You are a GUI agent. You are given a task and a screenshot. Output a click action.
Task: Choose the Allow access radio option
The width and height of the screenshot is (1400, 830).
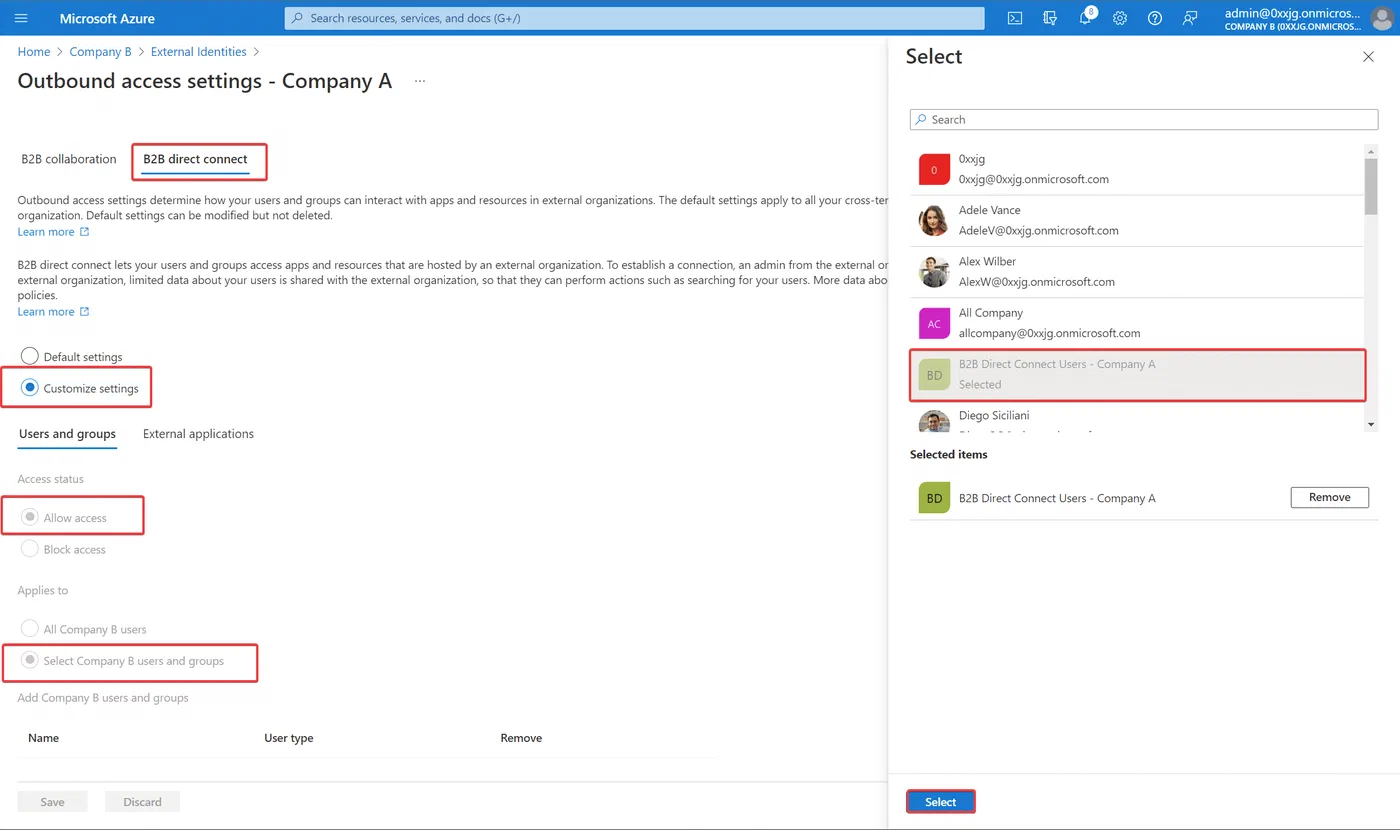pyautogui.click(x=30, y=517)
